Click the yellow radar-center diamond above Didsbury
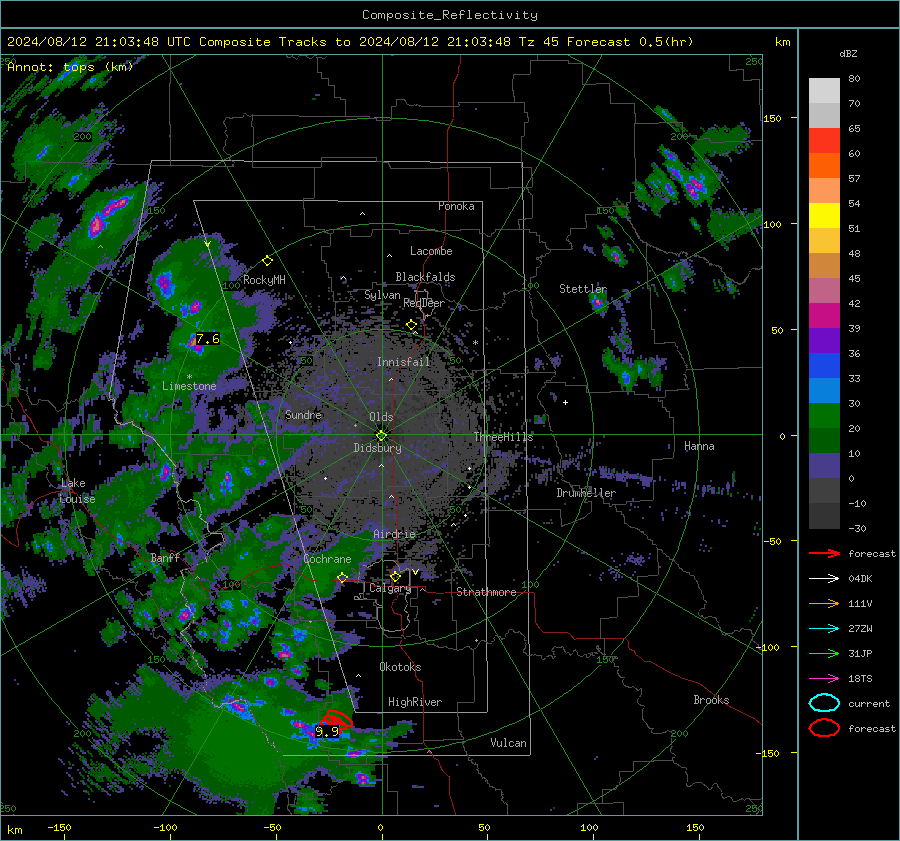This screenshot has width=900, height=841. coord(381,435)
